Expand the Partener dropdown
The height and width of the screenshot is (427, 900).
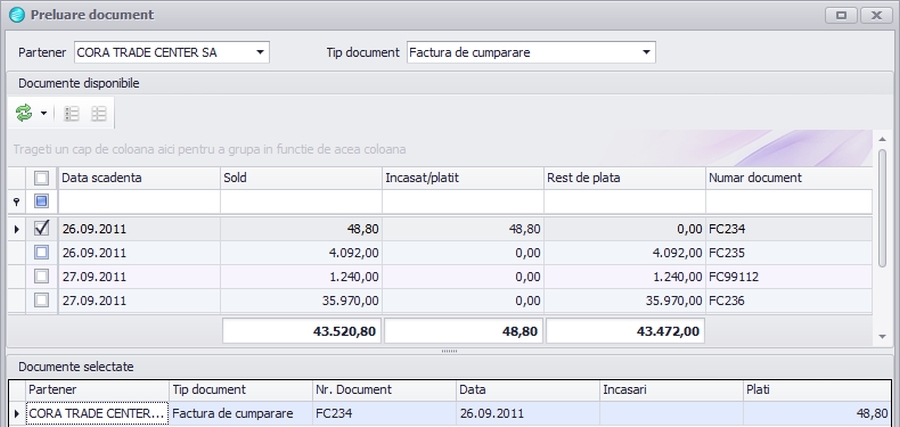260,52
